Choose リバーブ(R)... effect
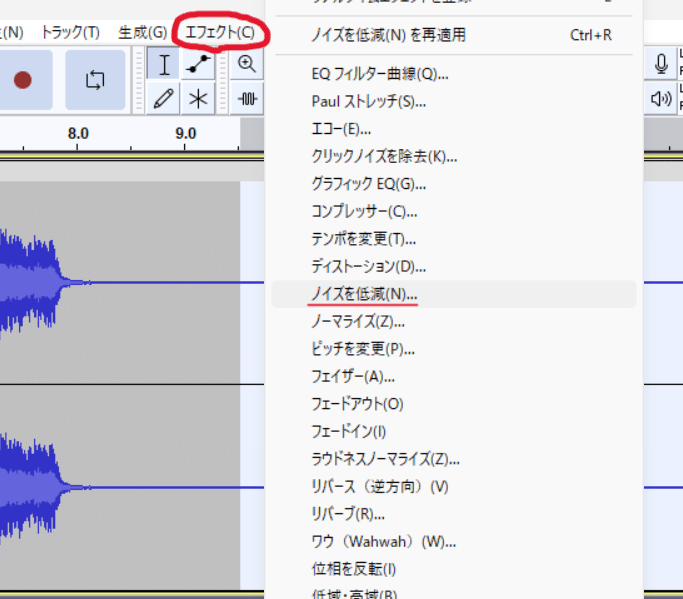Image resolution: width=683 pixels, height=599 pixels. [453, 514]
